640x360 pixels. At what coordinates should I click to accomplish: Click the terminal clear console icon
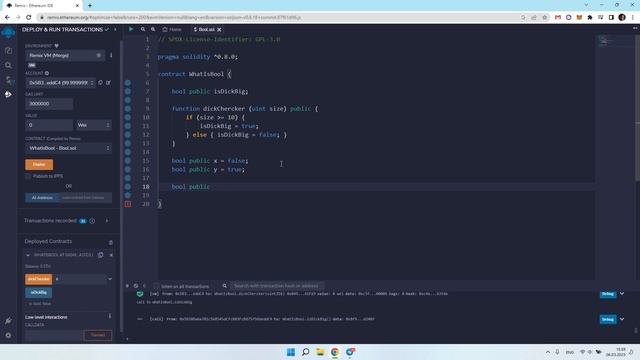click(136, 286)
